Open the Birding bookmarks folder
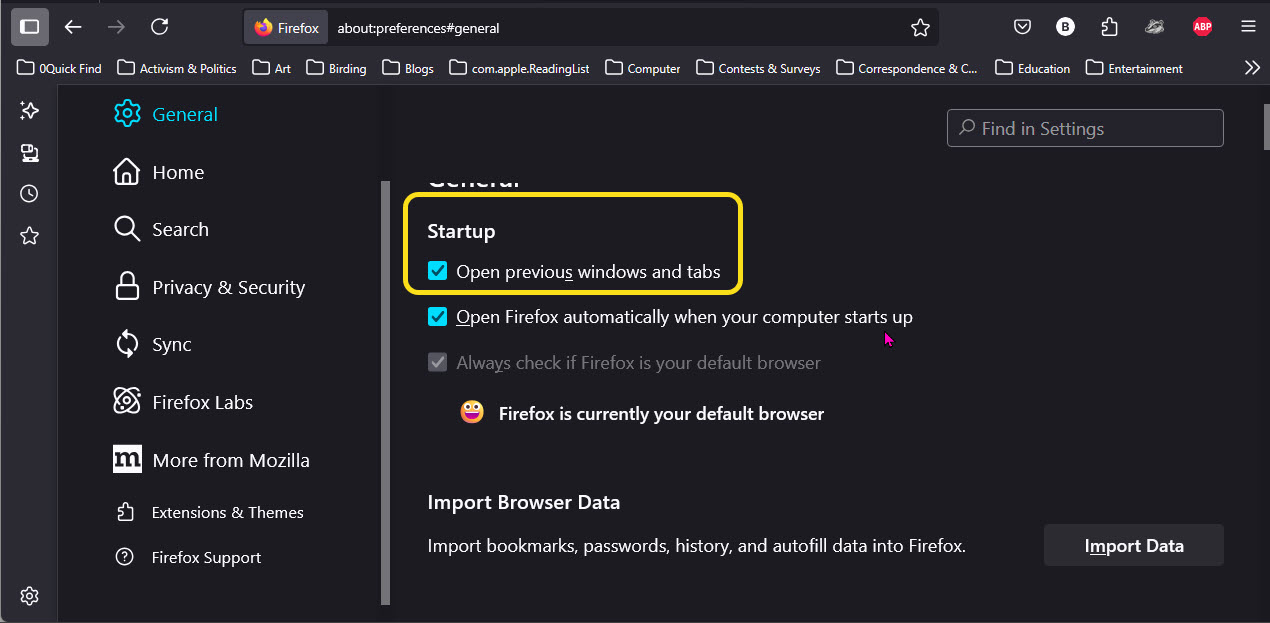This screenshot has width=1270, height=623. [x=337, y=68]
